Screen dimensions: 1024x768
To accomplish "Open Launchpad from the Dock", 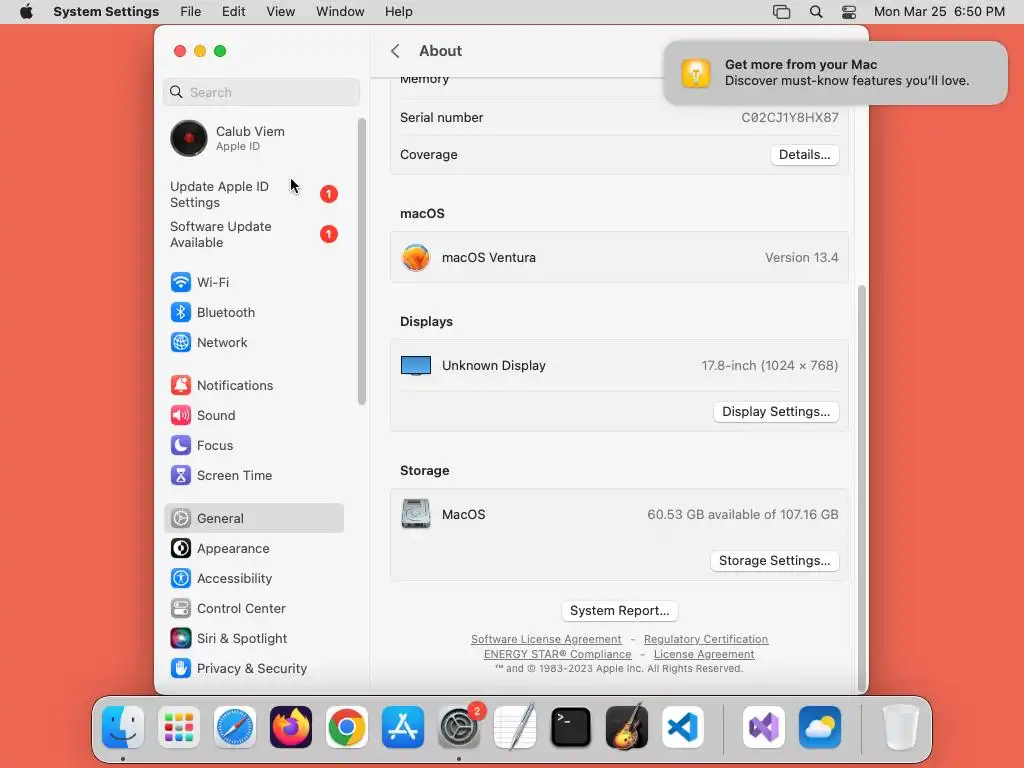I will click(x=179, y=727).
